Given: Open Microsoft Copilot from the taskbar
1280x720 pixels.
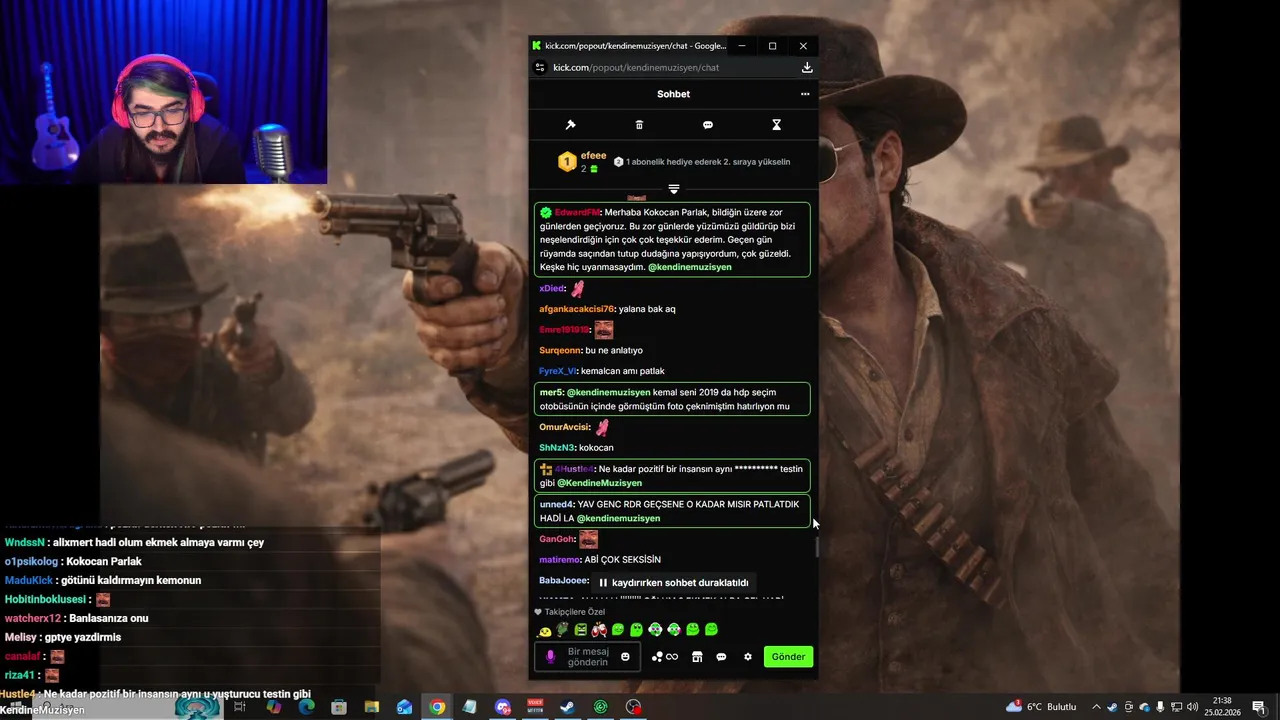Looking at the screenshot, I should 273,707.
